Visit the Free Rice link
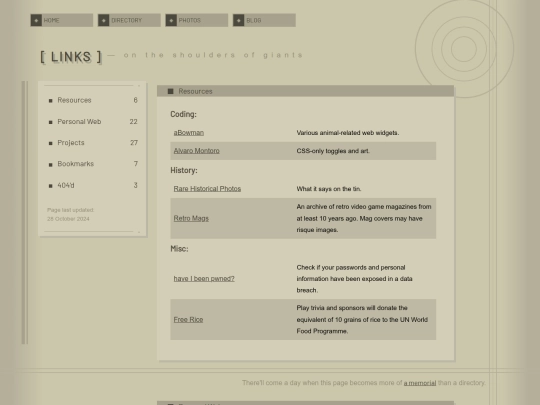Viewport: 540px width, 405px height. [x=188, y=320]
